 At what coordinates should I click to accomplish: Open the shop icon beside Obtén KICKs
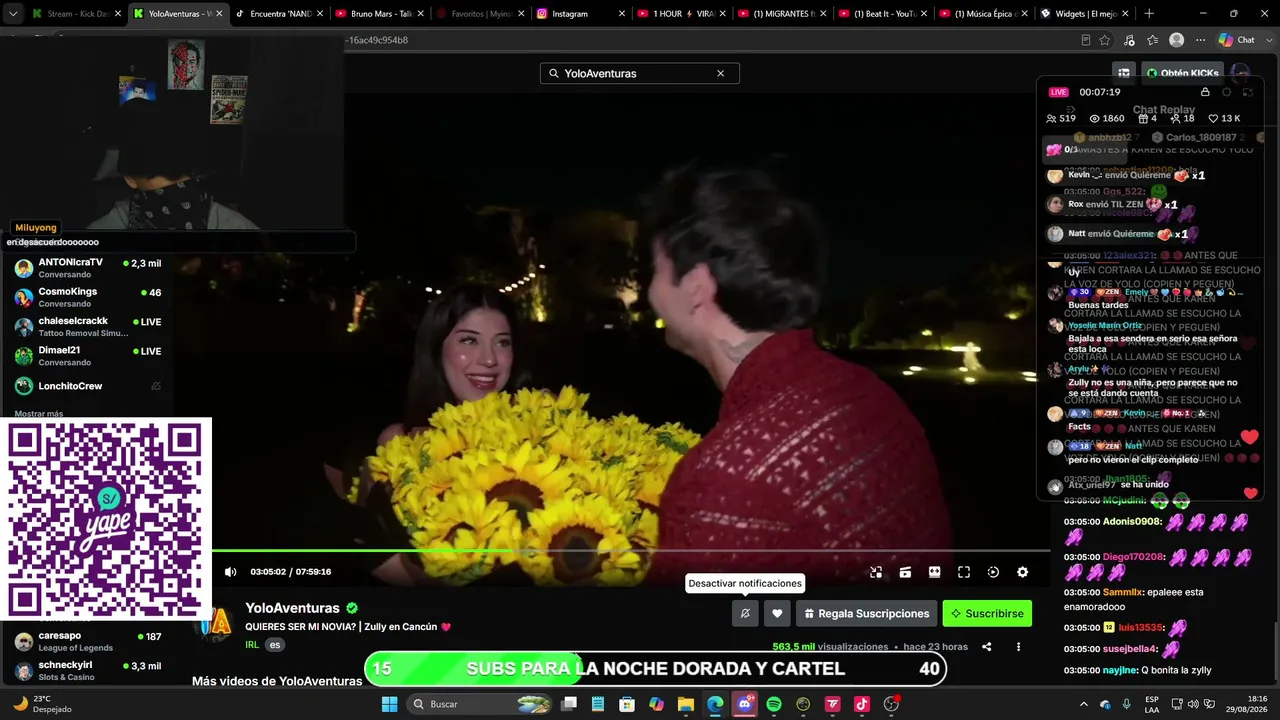[x=1124, y=73]
